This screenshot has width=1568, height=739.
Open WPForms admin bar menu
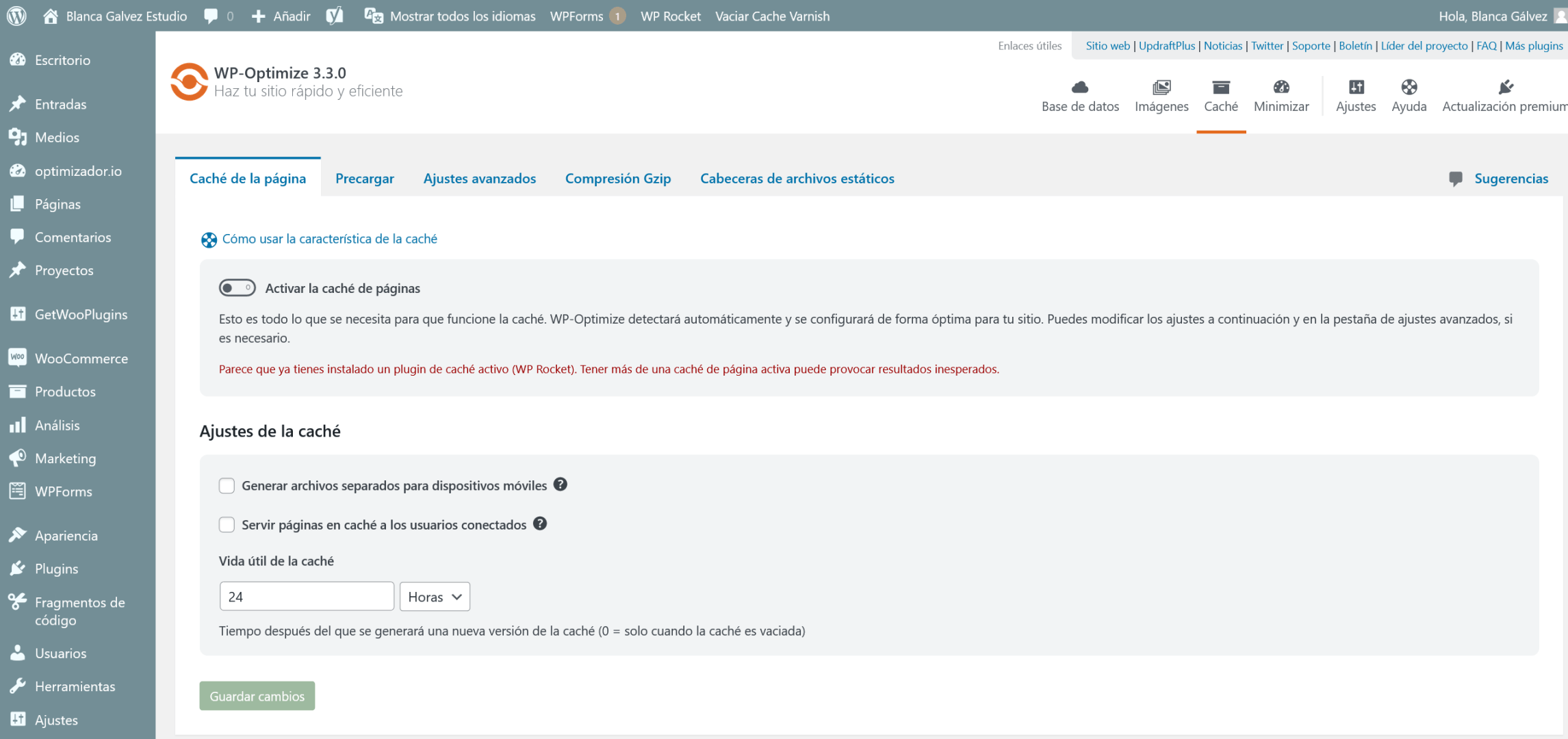(587, 16)
